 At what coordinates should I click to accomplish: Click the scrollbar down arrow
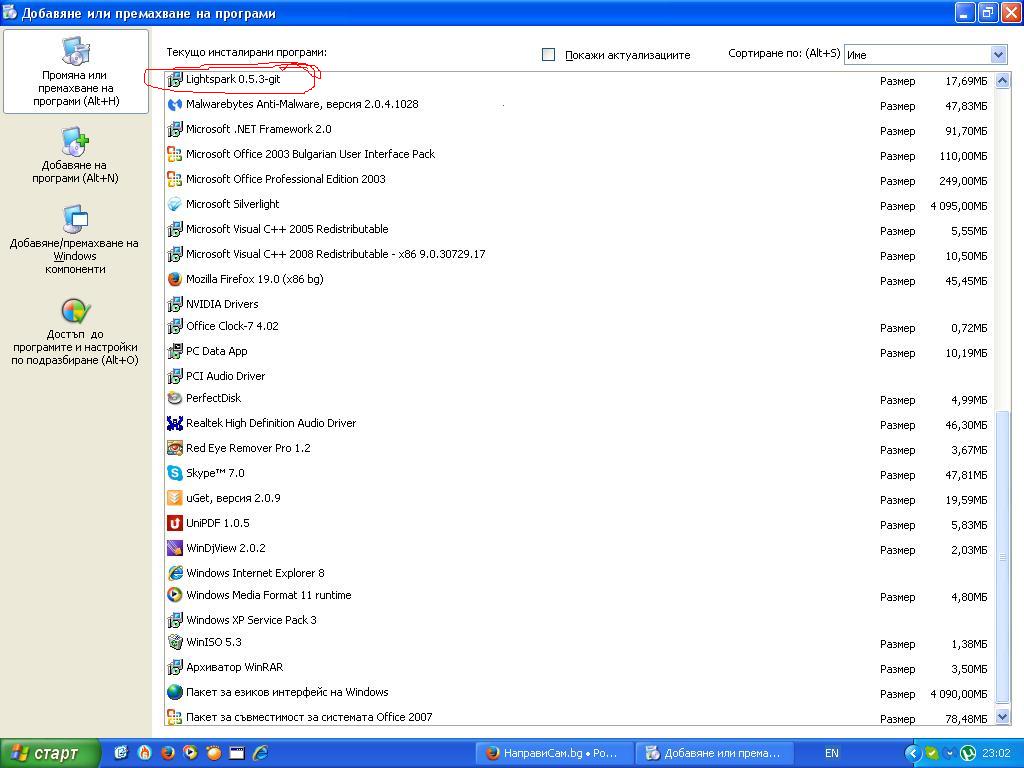click(1002, 716)
